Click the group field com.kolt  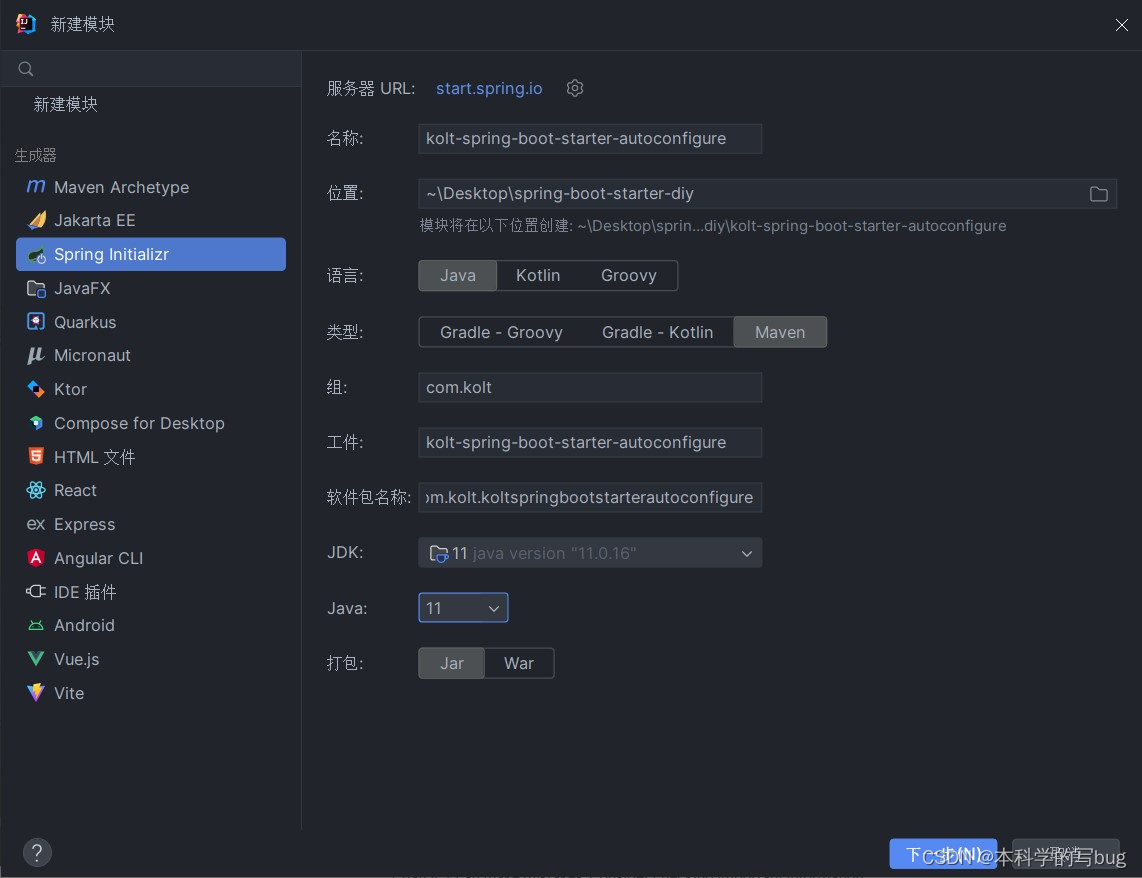[x=590, y=387]
